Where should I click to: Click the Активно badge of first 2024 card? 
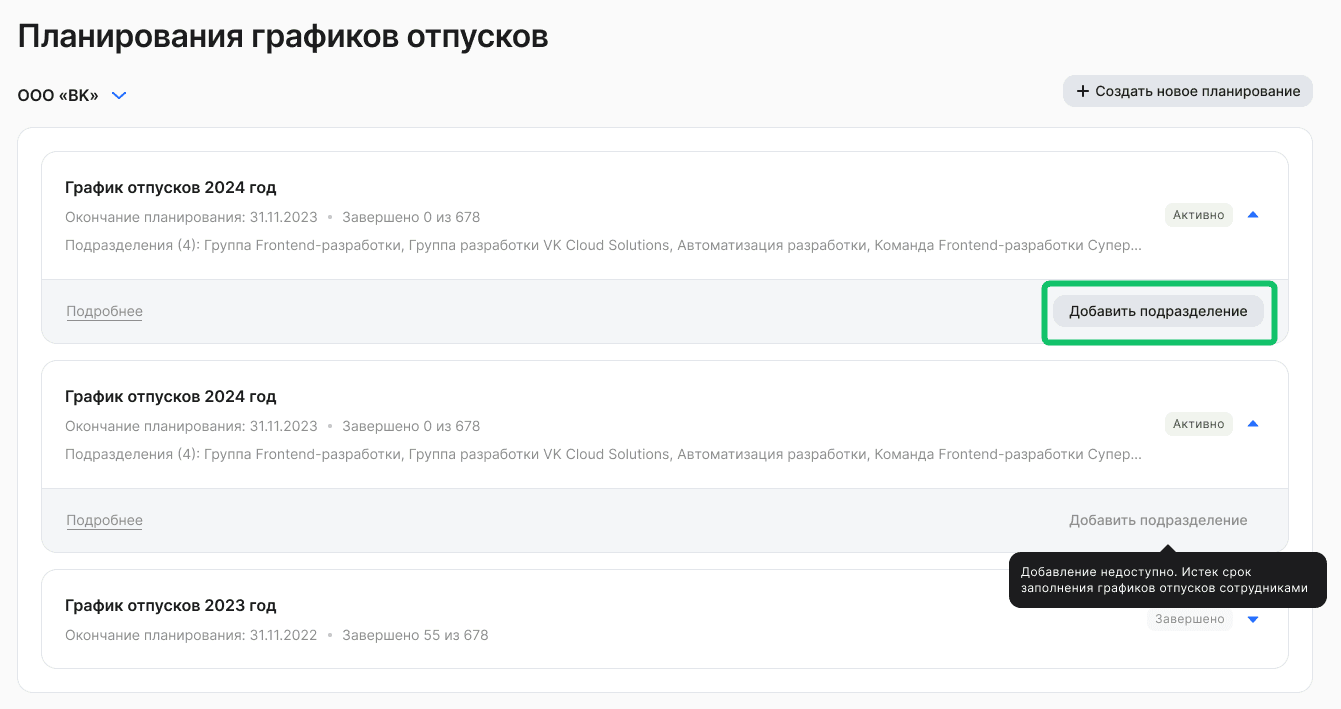click(1199, 215)
